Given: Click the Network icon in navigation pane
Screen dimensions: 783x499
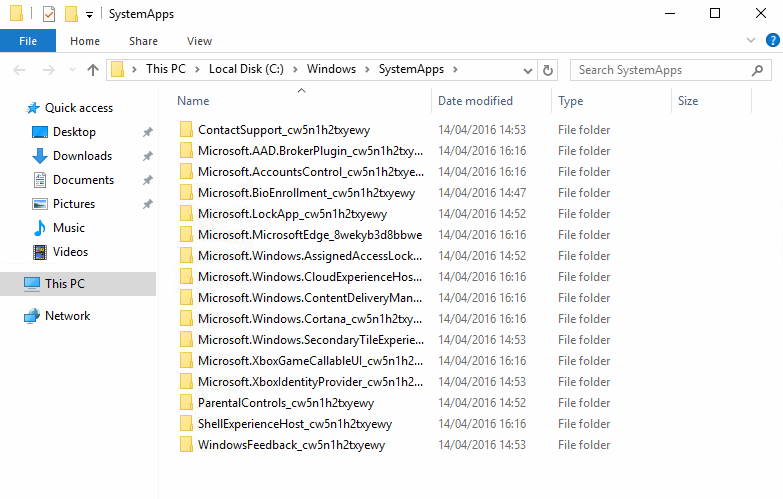Looking at the screenshot, I should pyautogui.click(x=32, y=316).
